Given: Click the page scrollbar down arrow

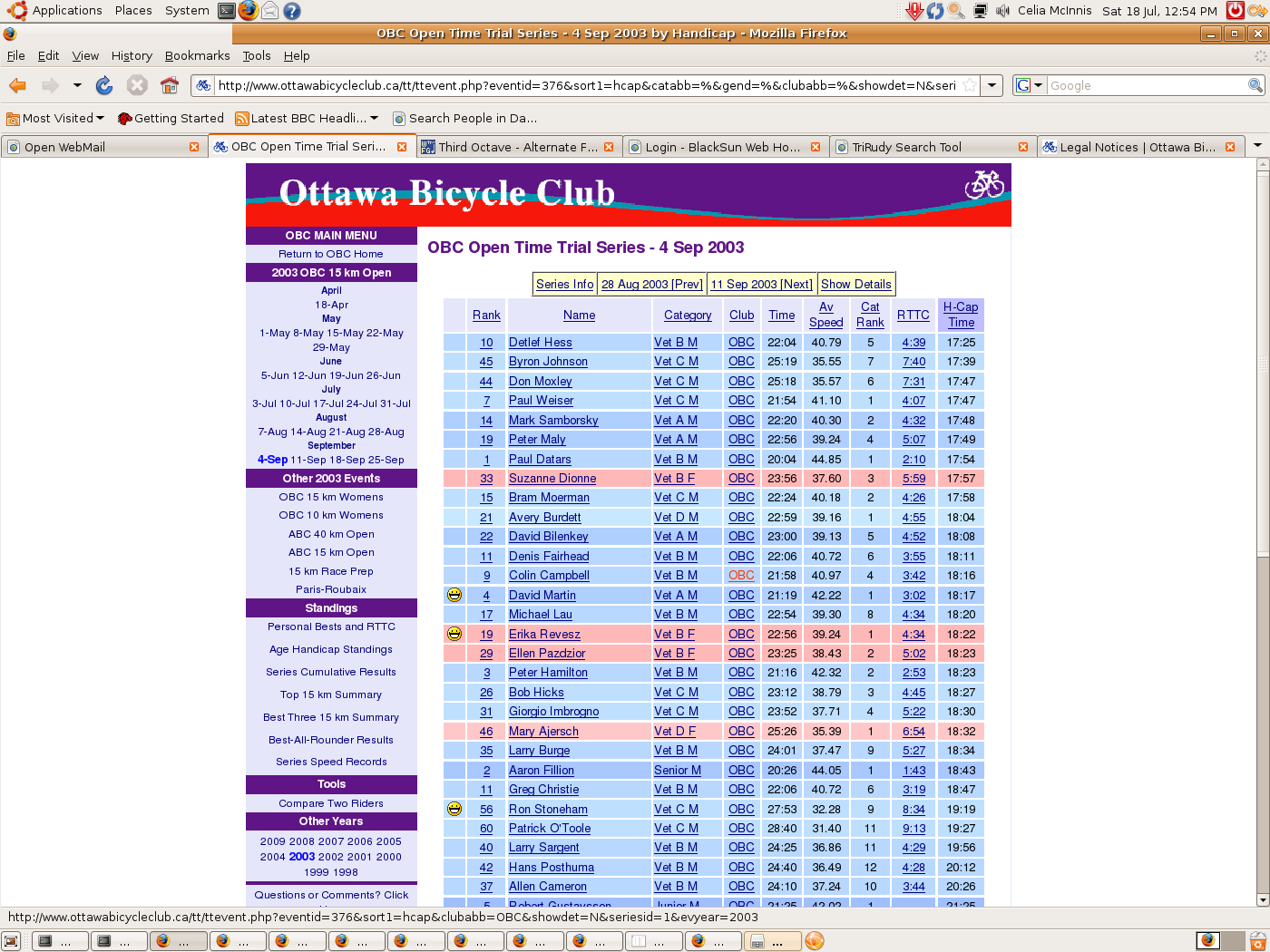Looking at the screenshot, I should [1262, 899].
